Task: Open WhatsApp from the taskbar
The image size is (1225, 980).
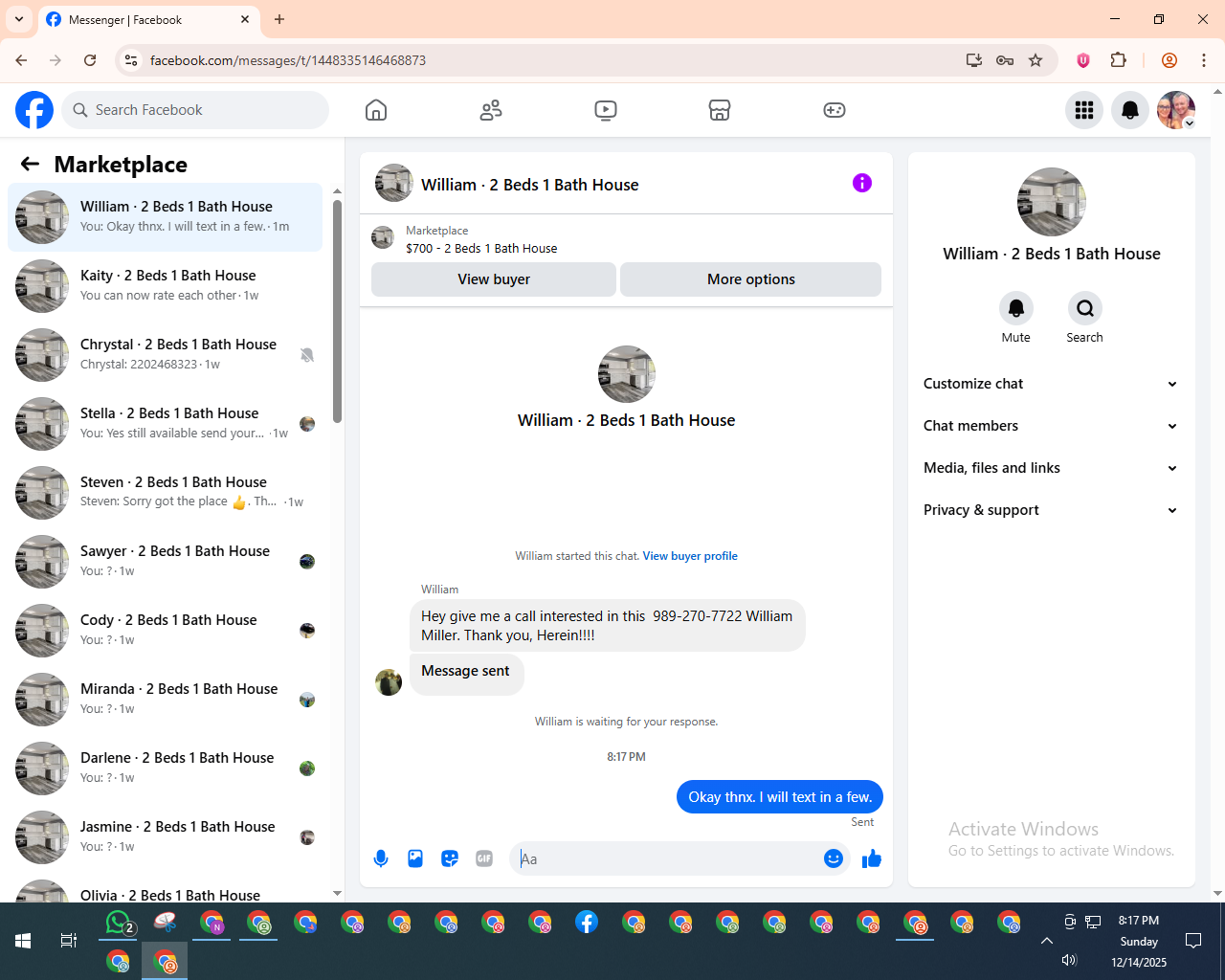Action: 119,923
